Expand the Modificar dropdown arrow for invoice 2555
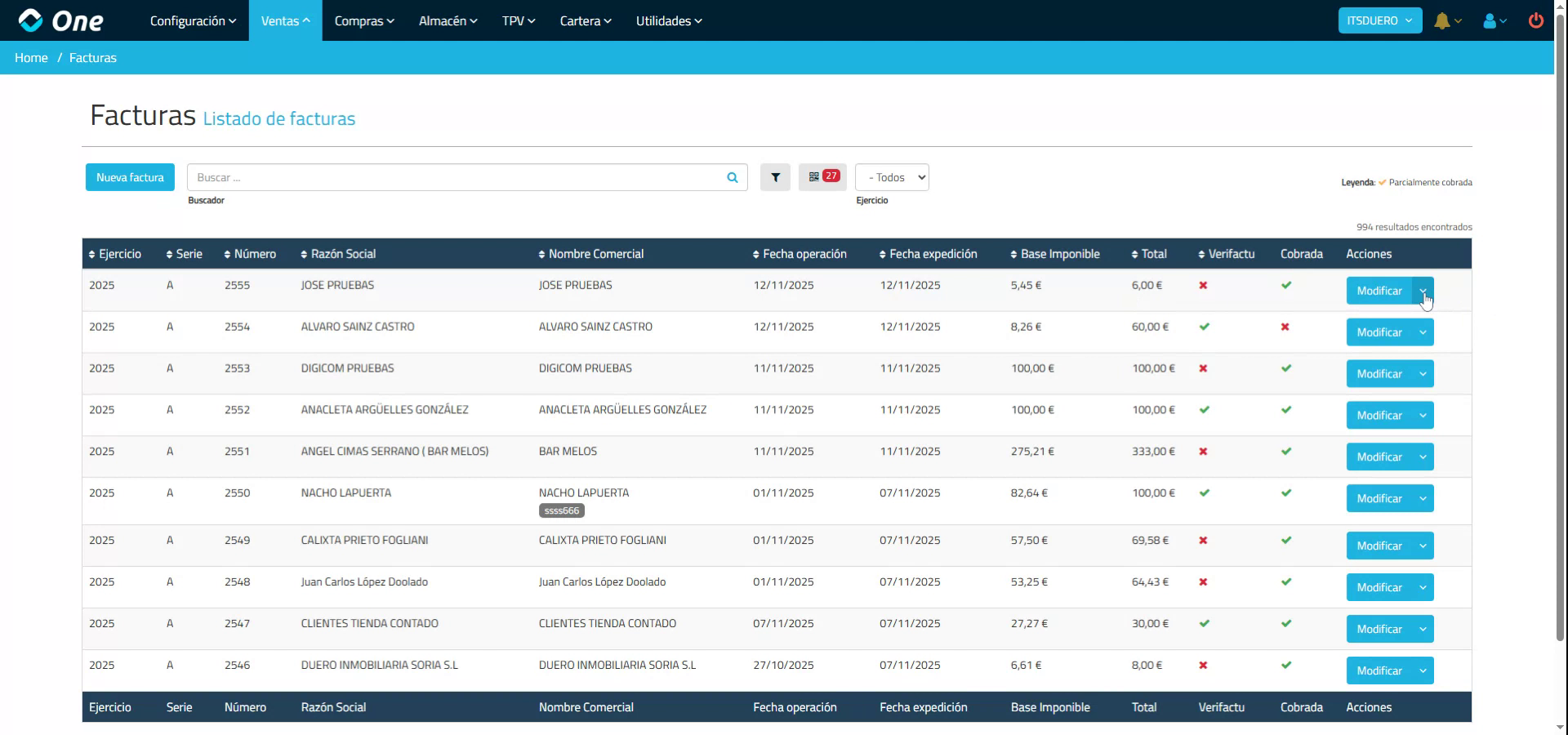Screen dimensions: 1568x735 tap(1423, 291)
